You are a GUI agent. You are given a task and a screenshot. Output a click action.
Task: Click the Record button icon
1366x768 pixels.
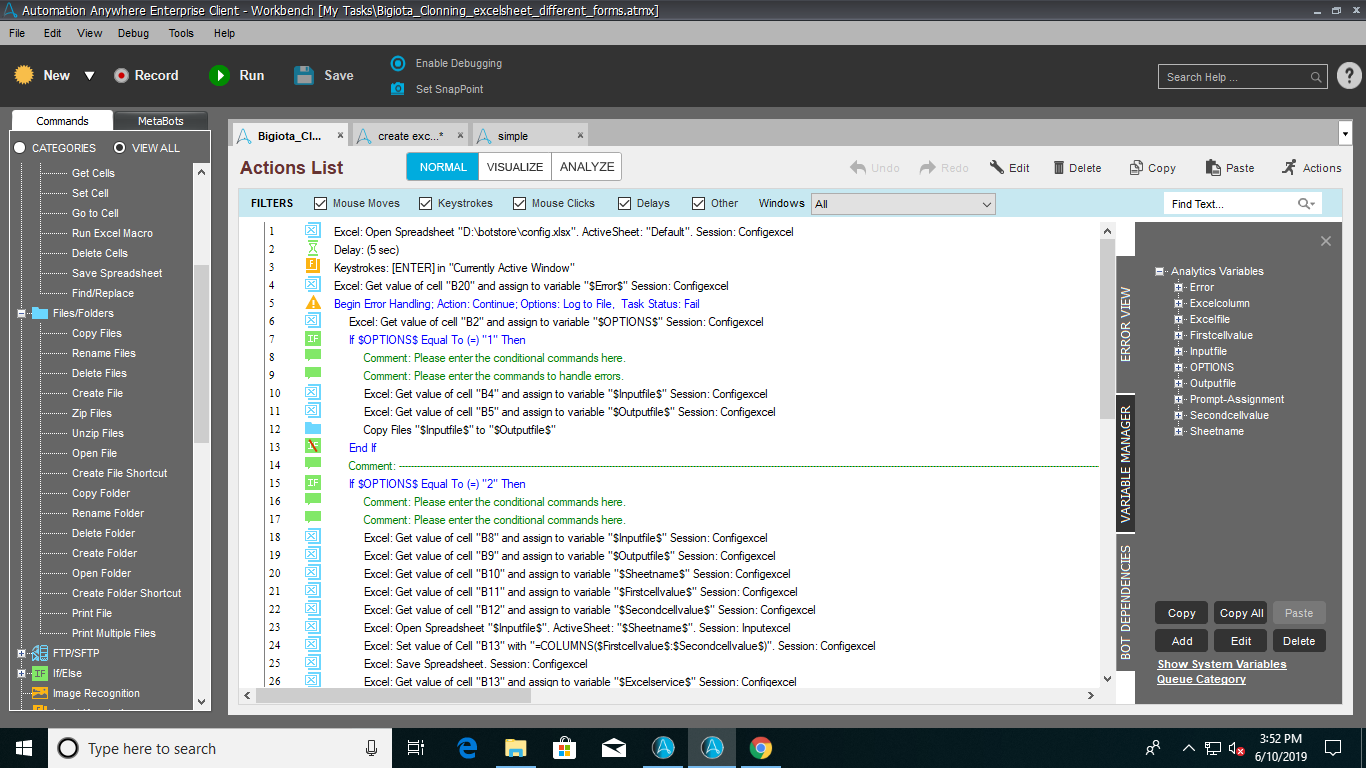[121, 76]
